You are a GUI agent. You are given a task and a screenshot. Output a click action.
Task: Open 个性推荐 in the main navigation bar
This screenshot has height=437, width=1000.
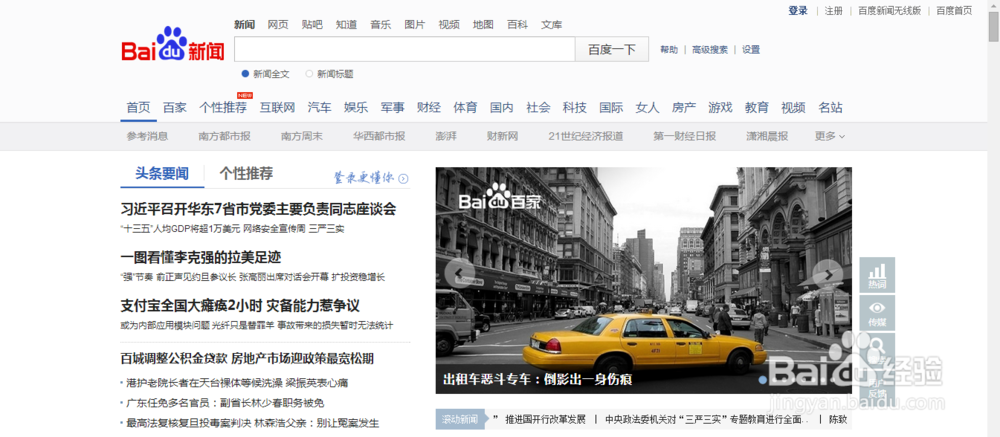pyautogui.click(x=223, y=108)
